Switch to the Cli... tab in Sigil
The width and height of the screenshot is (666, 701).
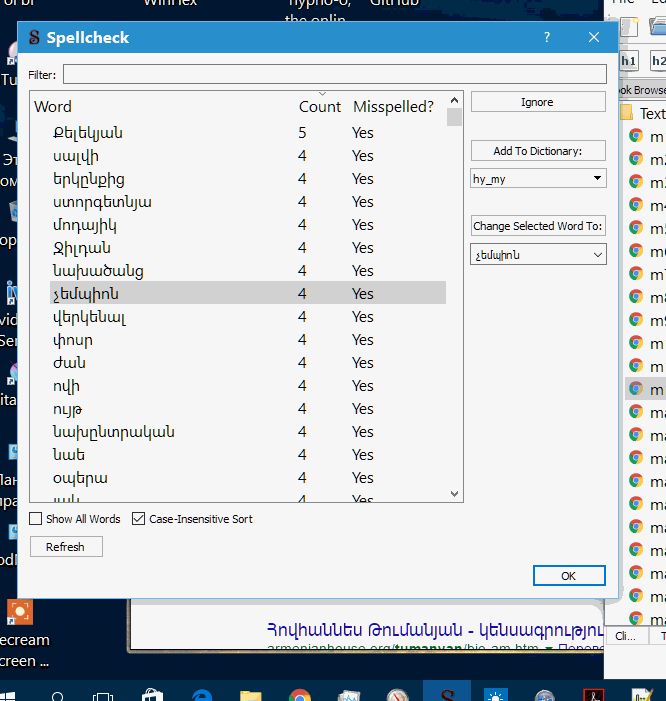click(x=626, y=636)
